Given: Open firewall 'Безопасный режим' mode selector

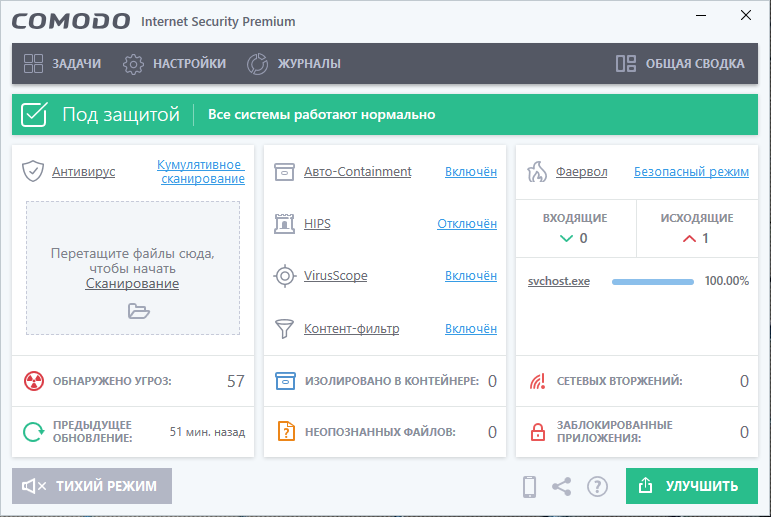Looking at the screenshot, I should tap(691, 171).
